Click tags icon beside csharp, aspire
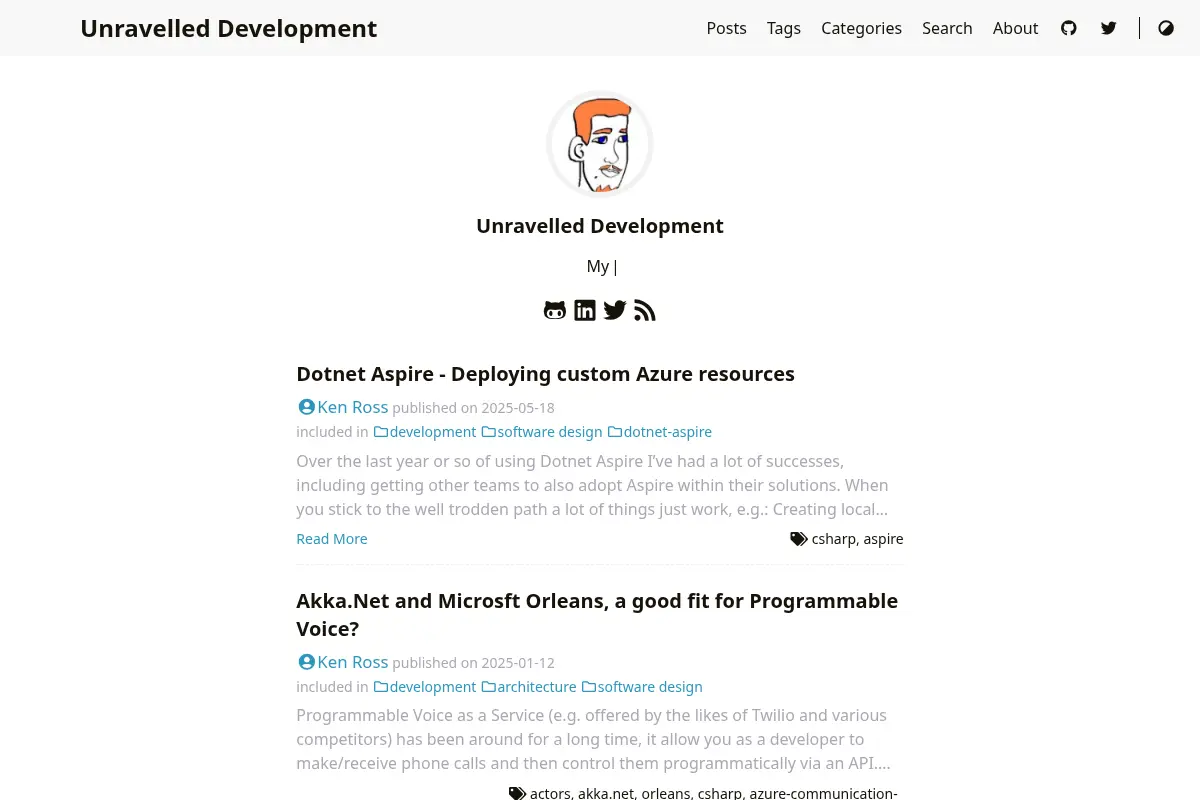Image resolution: width=1200 pixels, height=800 pixels. click(799, 539)
